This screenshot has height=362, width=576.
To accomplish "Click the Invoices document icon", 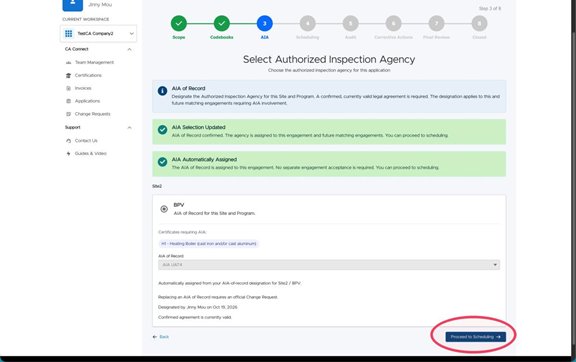I will pyautogui.click(x=68, y=88).
